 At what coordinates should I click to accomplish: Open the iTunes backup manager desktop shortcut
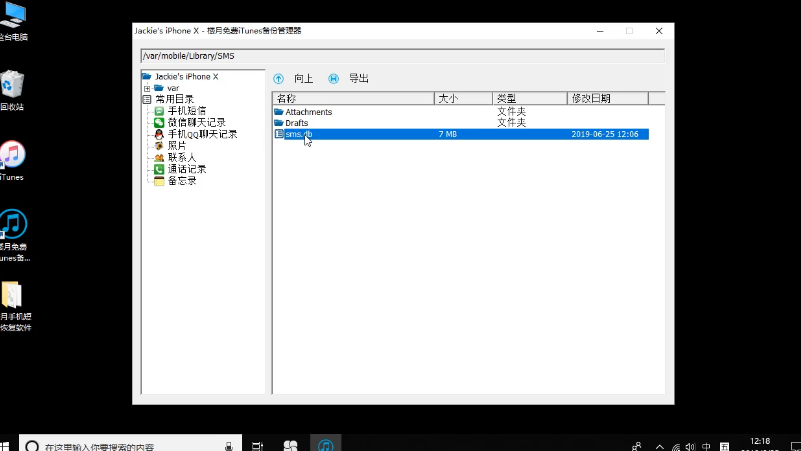(x=14, y=236)
